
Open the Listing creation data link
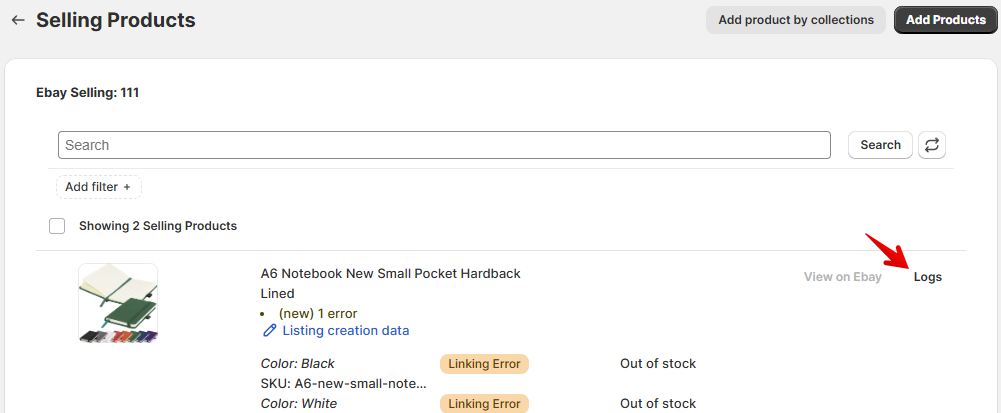[x=345, y=331]
